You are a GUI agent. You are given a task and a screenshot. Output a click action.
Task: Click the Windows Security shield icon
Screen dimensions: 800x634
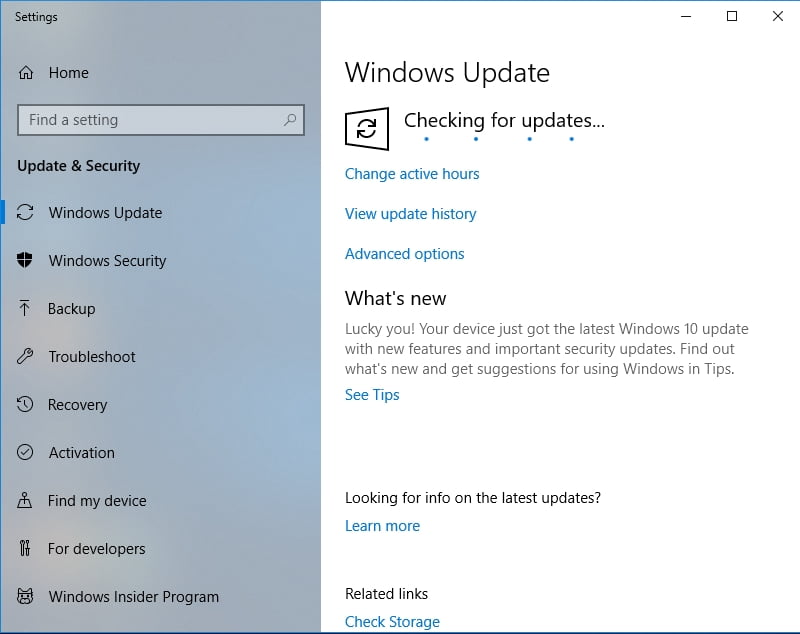24,260
